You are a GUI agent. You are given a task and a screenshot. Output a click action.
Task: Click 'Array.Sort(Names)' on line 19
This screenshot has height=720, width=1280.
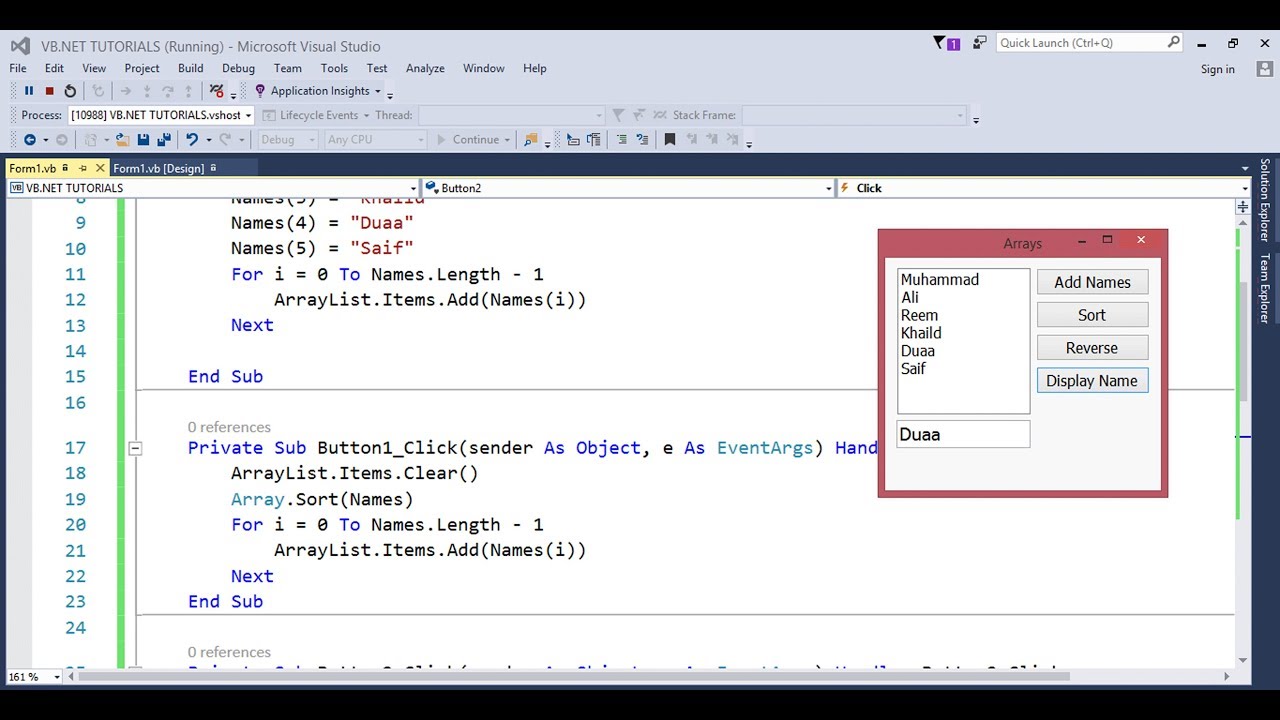(x=322, y=499)
